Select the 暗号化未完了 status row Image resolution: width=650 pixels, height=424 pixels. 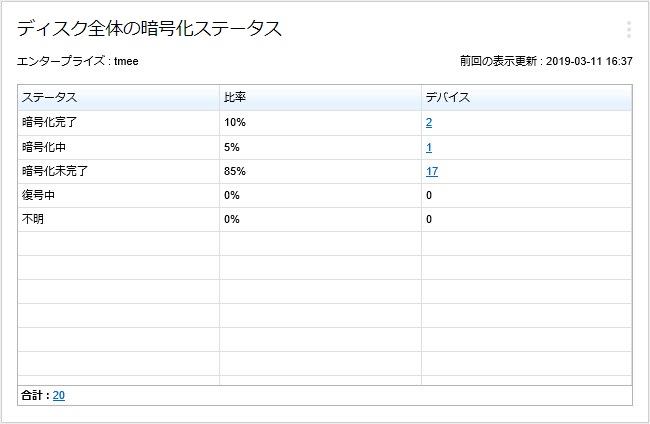pyautogui.click(x=54, y=171)
